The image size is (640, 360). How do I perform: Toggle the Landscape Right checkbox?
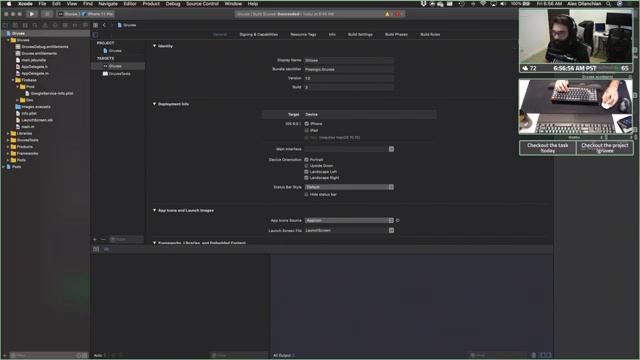pyautogui.click(x=307, y=178)
